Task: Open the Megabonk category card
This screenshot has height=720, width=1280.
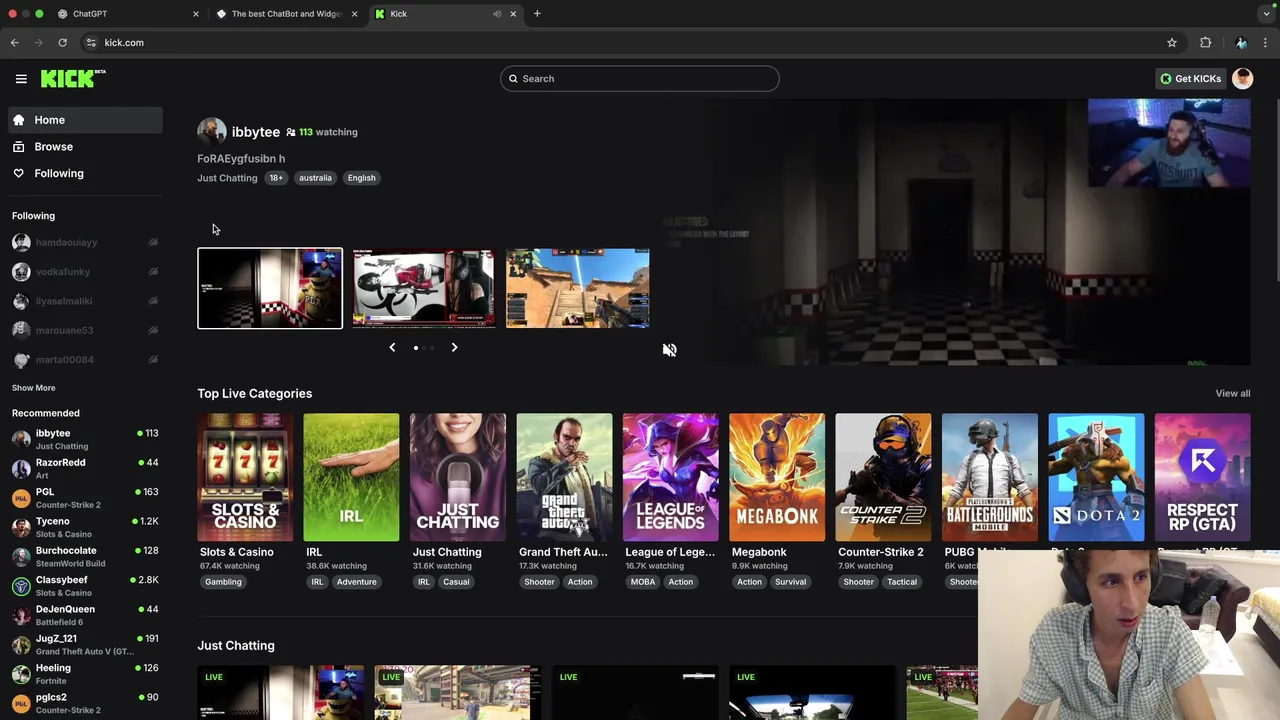Action: click(777, 478)
